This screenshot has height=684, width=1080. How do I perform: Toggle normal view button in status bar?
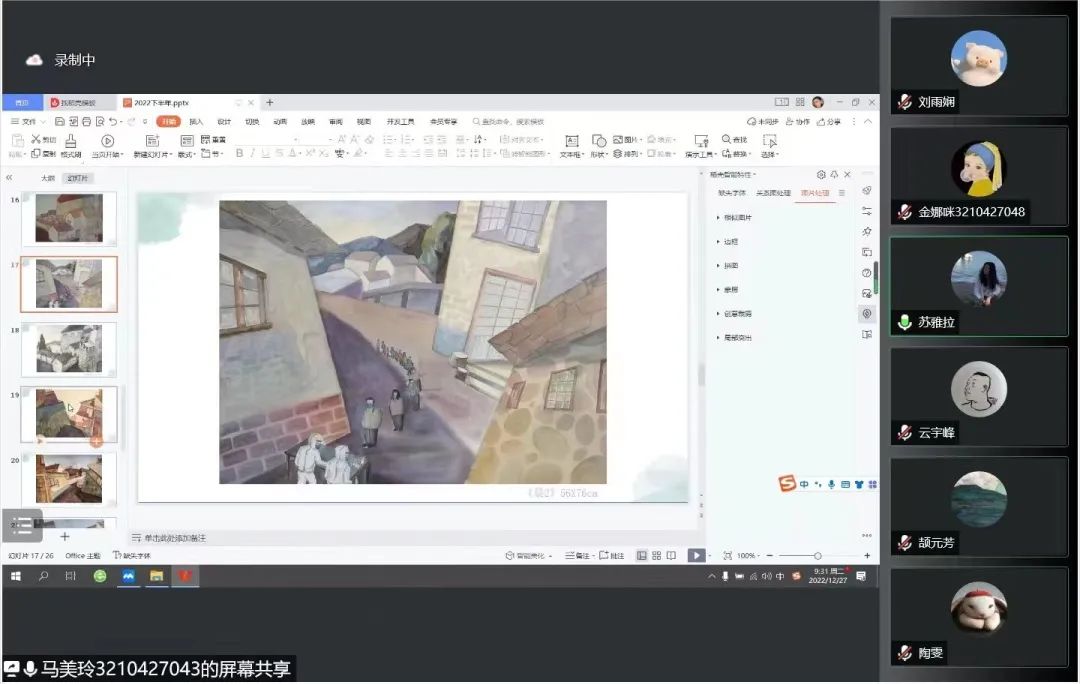641,555
